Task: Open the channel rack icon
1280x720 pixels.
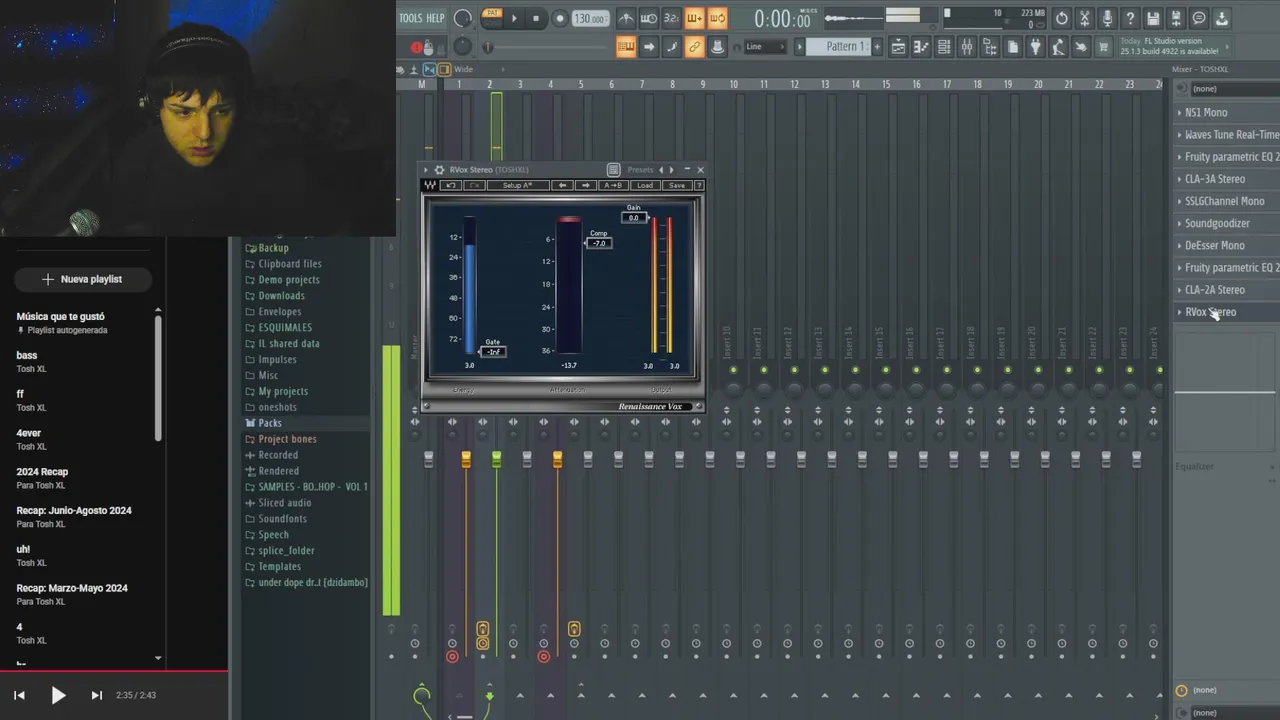Action: [944, 47]
